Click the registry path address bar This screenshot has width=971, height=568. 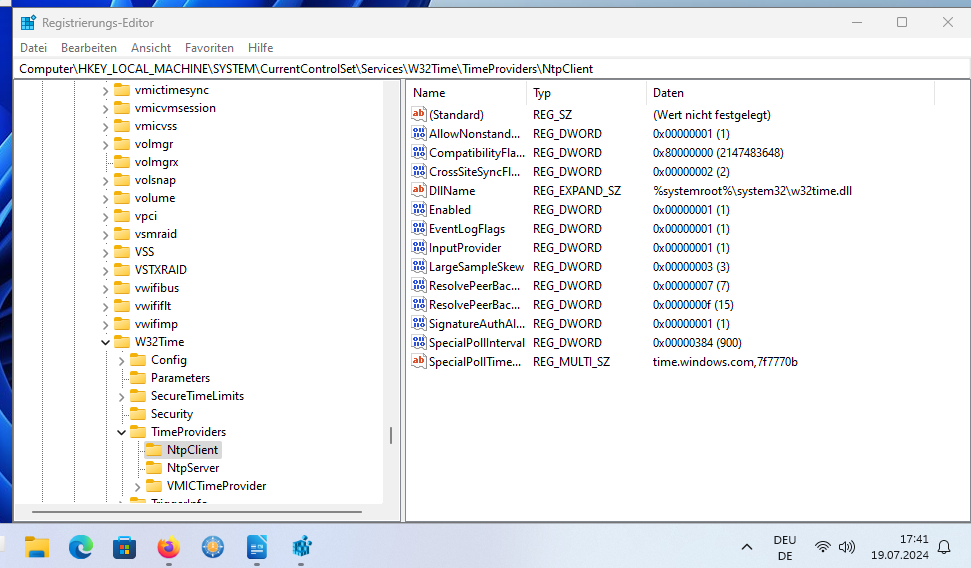coord(492,69)
